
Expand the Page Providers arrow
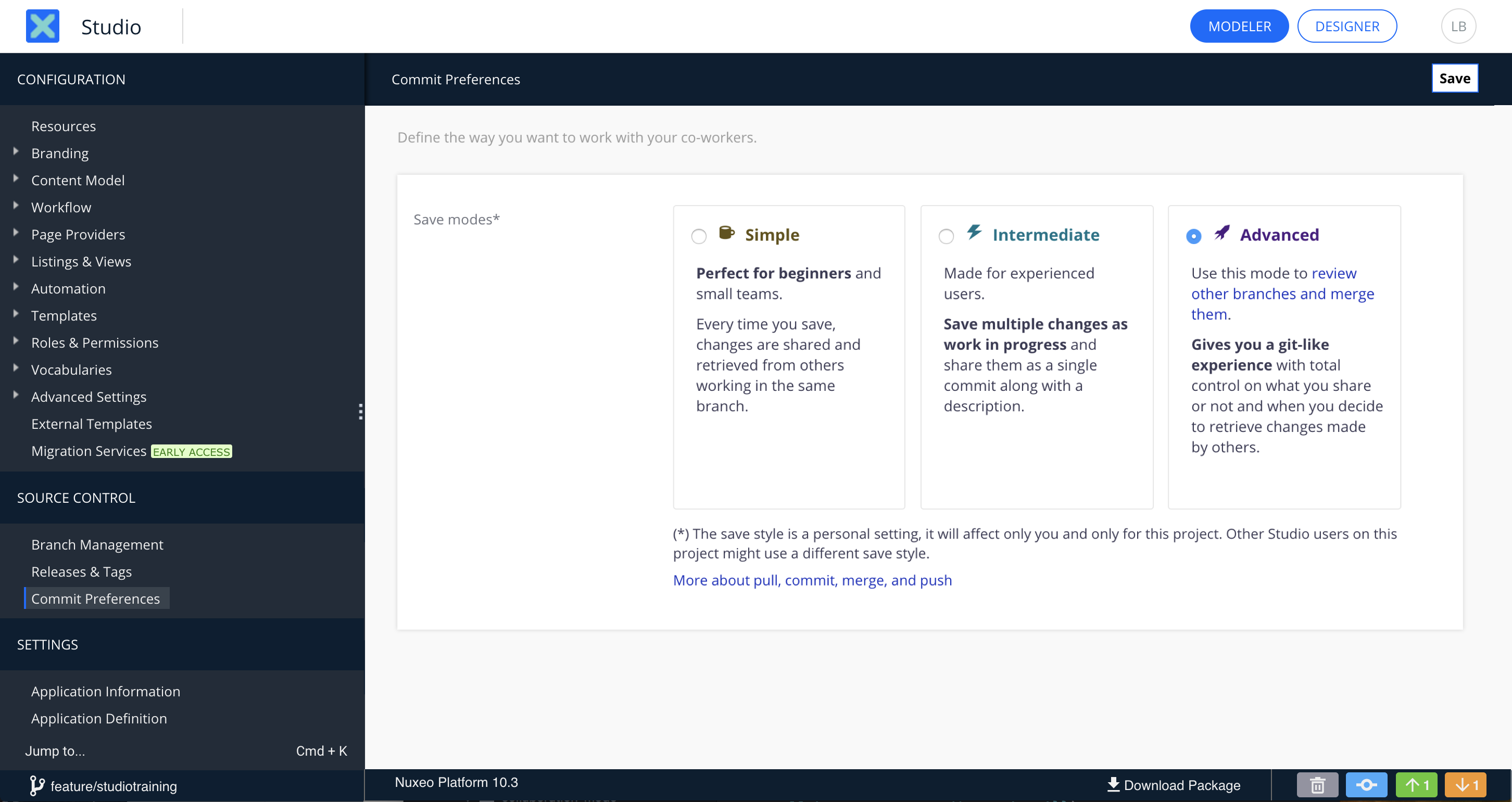pos(16,232)
